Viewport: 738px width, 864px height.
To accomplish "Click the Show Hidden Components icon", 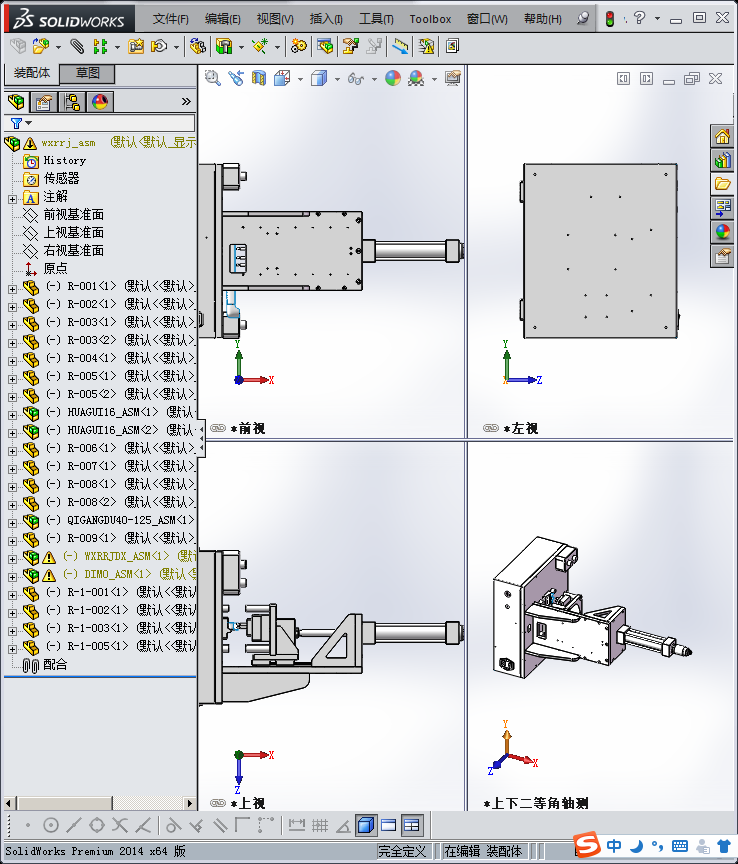I will point(197,46).
